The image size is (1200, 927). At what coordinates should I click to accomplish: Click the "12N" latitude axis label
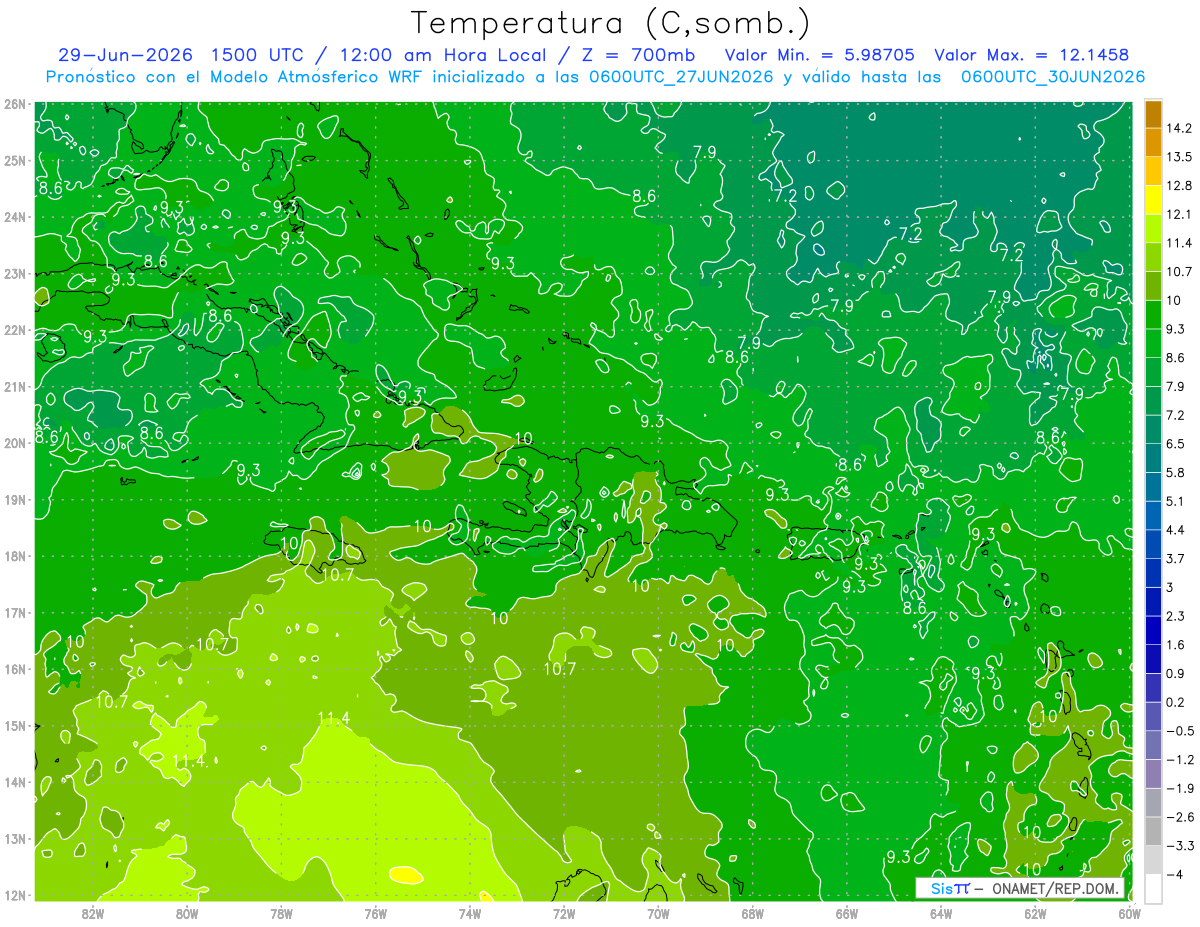pyautogui.click(x=14, y=895)
